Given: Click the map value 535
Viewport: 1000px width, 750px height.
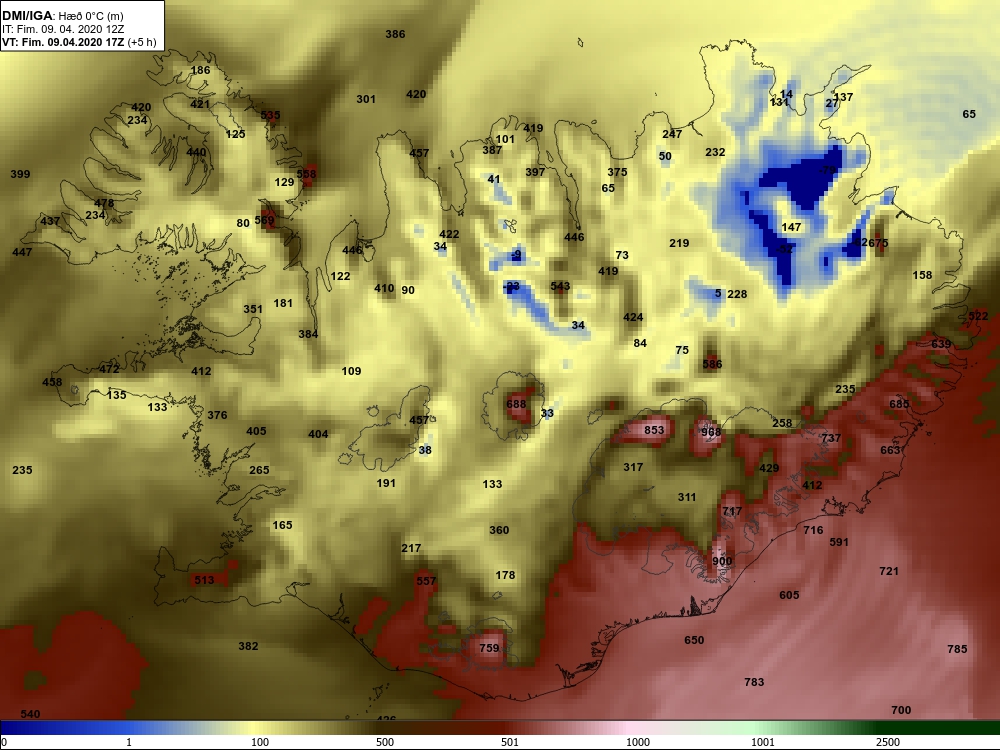Looking at the screenshot, I should 270,115.
